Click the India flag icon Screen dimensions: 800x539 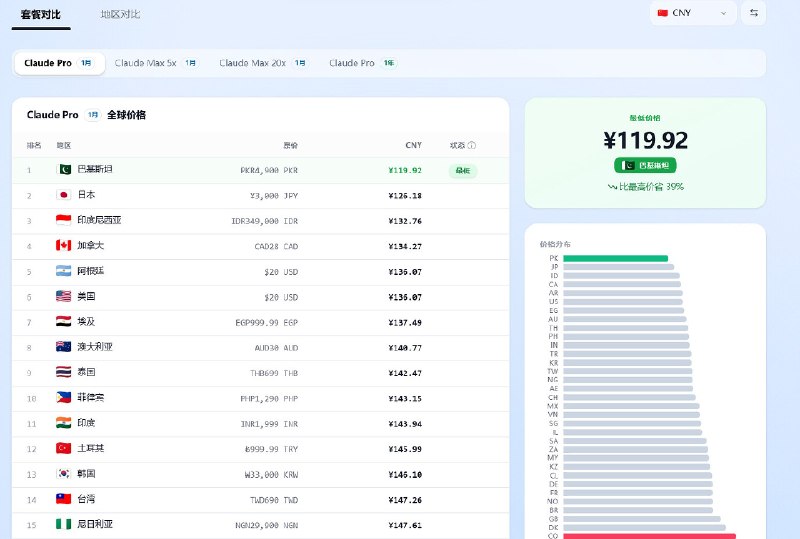click(x=63, y=423)
